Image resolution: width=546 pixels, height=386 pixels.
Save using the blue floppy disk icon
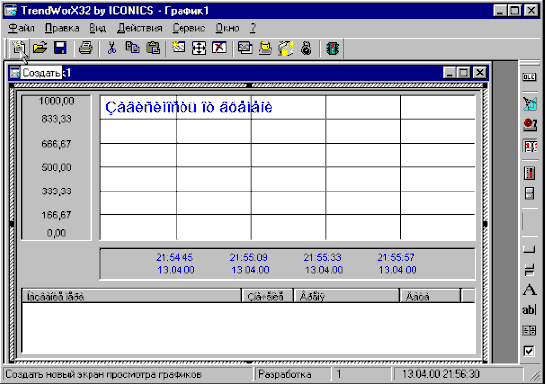(x=60, y=48)
